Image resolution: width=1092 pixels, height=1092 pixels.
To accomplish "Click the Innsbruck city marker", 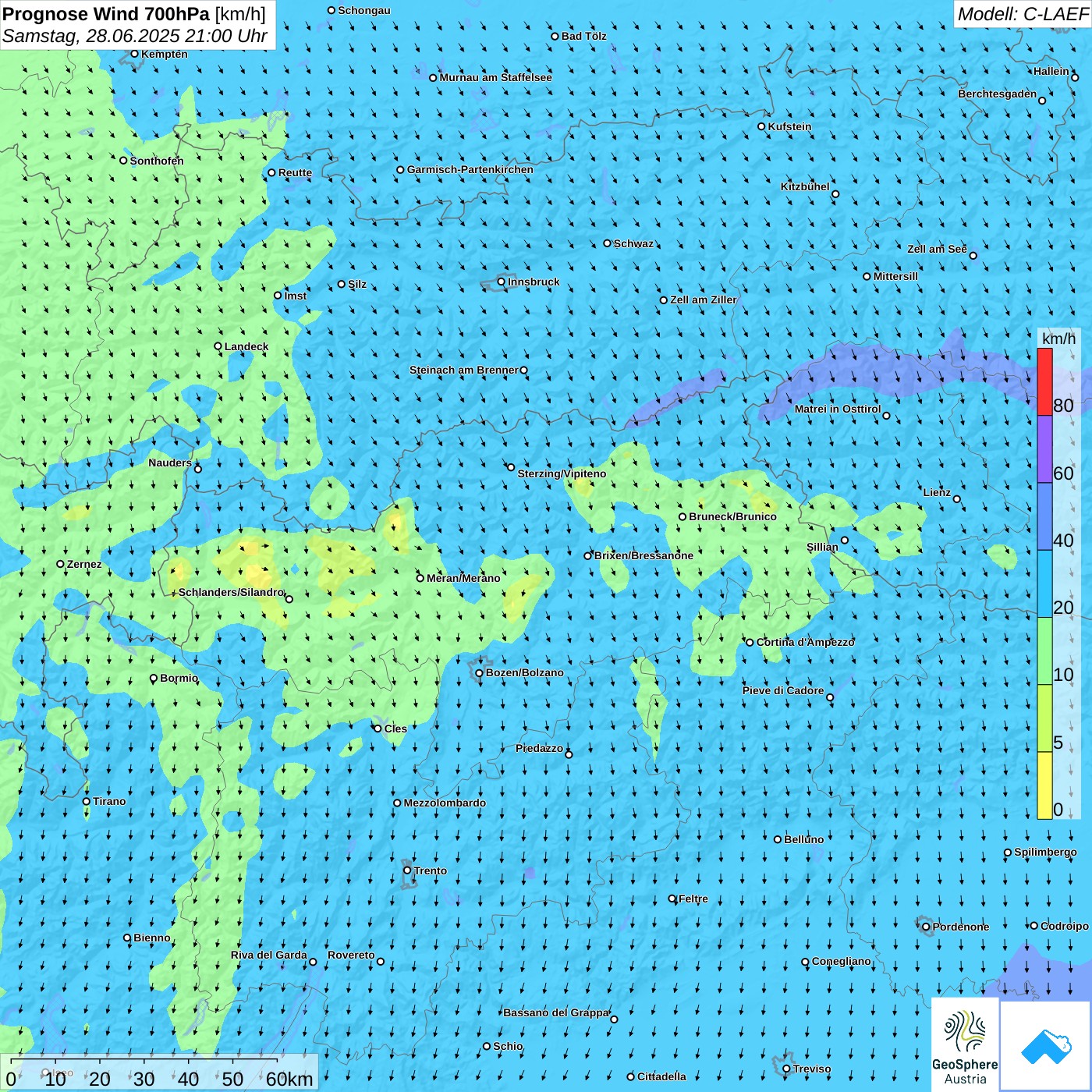I will 502,282.
